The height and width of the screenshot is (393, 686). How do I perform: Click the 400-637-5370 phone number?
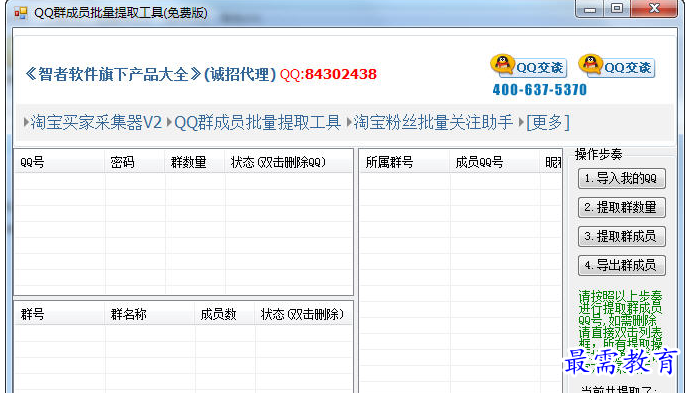pos(539,90)
